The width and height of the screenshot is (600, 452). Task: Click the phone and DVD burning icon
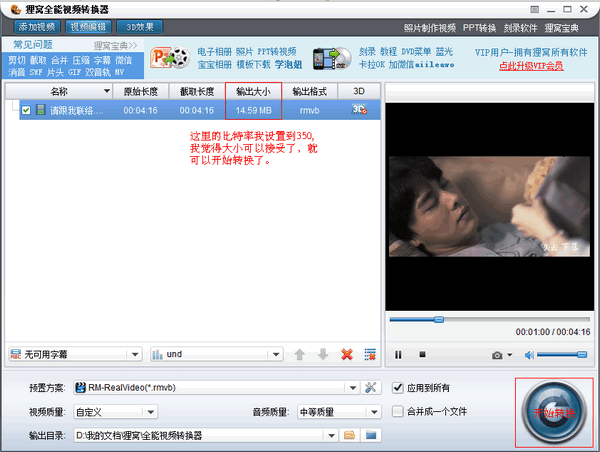coord(332,59)
